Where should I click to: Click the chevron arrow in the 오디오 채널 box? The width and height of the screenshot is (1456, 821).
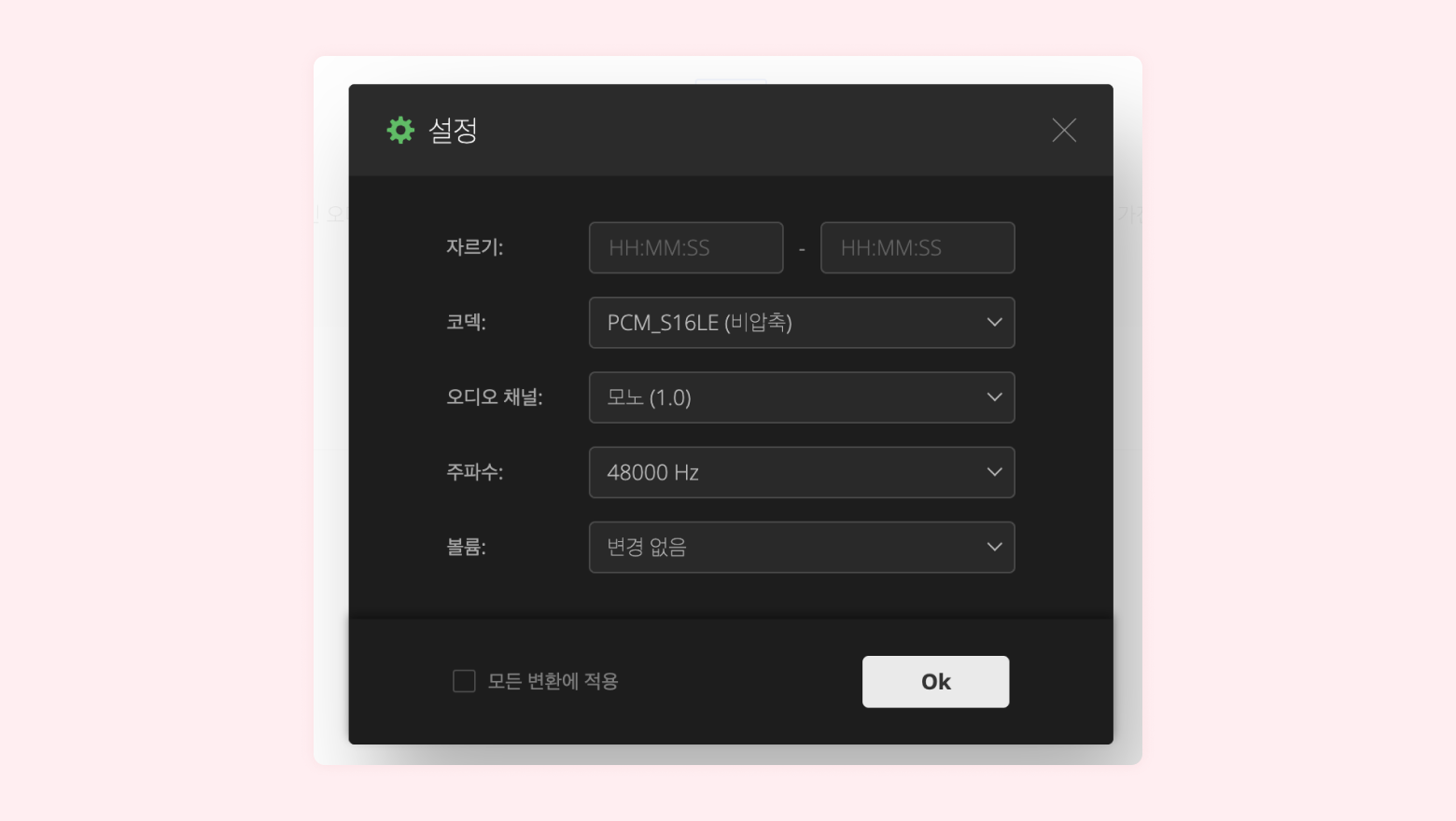(x=994, y=397)
